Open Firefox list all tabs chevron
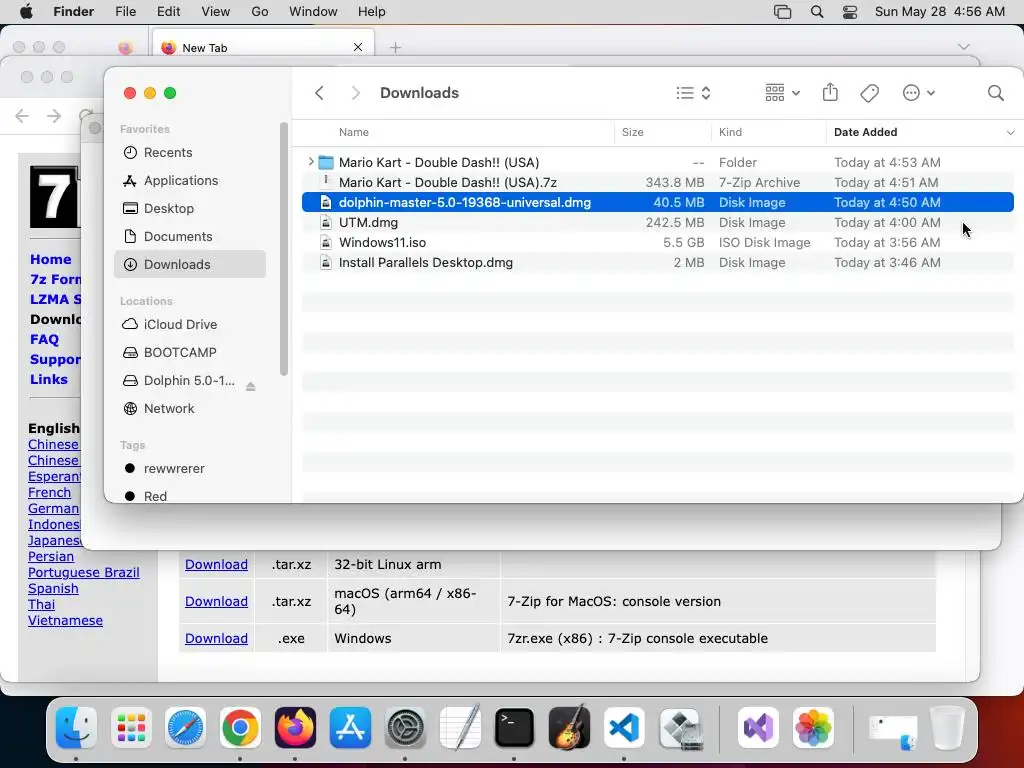 (963, 47)
